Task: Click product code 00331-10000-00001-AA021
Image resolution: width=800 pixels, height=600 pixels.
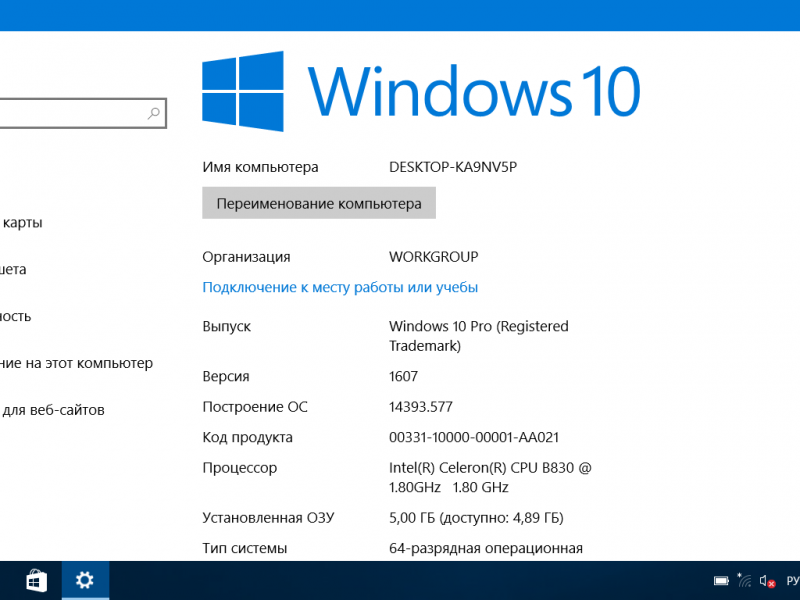Action: 474,437
